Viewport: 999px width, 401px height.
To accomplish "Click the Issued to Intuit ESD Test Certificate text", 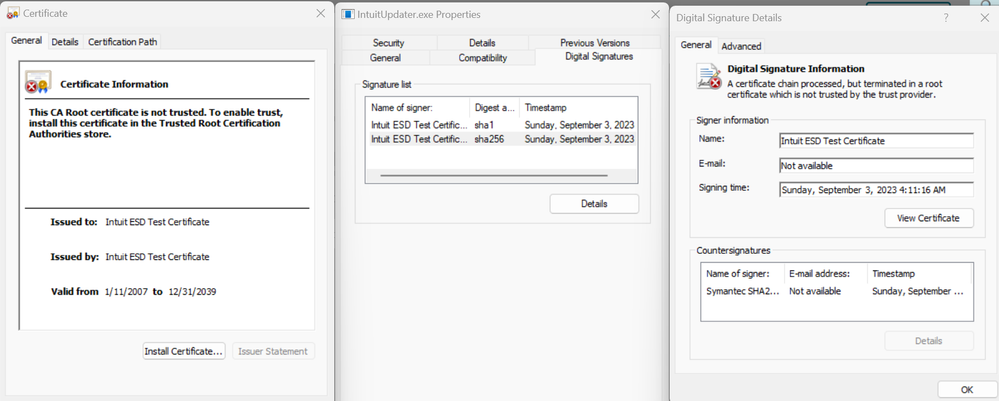I will 157,222.
